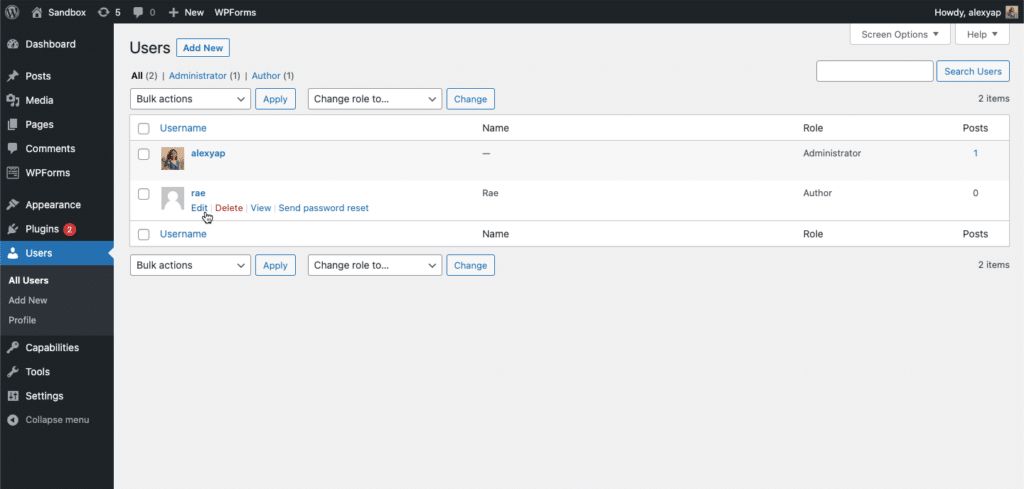
Task: Click the Plugins icon in the sidebar
Action: (x=12, y=229)
